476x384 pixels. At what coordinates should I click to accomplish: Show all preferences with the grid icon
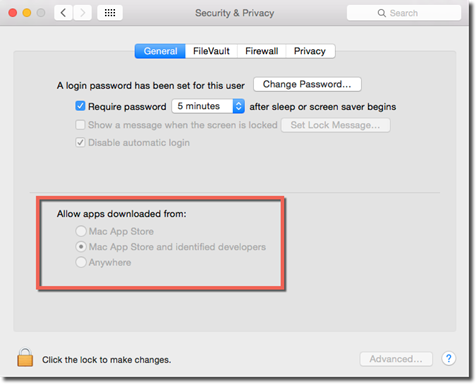pyautogui.click(x=110, y=13)
